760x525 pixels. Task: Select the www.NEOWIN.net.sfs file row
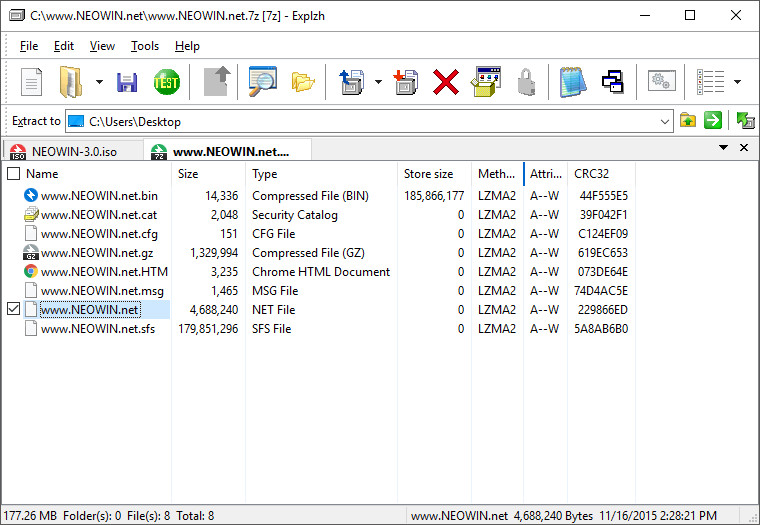tap(98, 329)
